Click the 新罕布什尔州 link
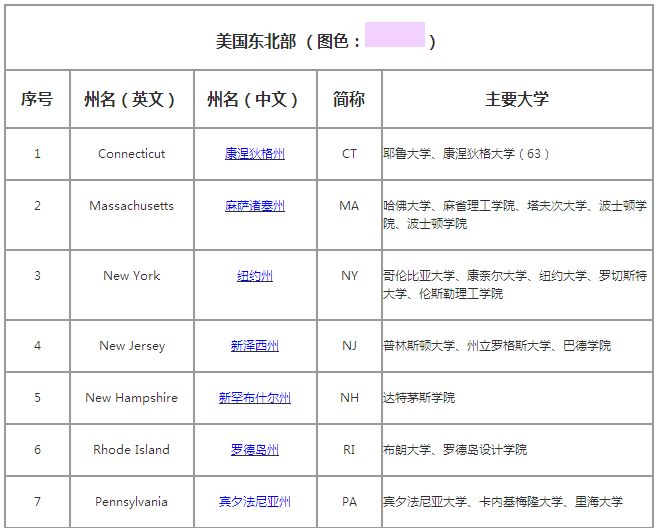This screenshot has height=528, width=657. tap(254, 398)
